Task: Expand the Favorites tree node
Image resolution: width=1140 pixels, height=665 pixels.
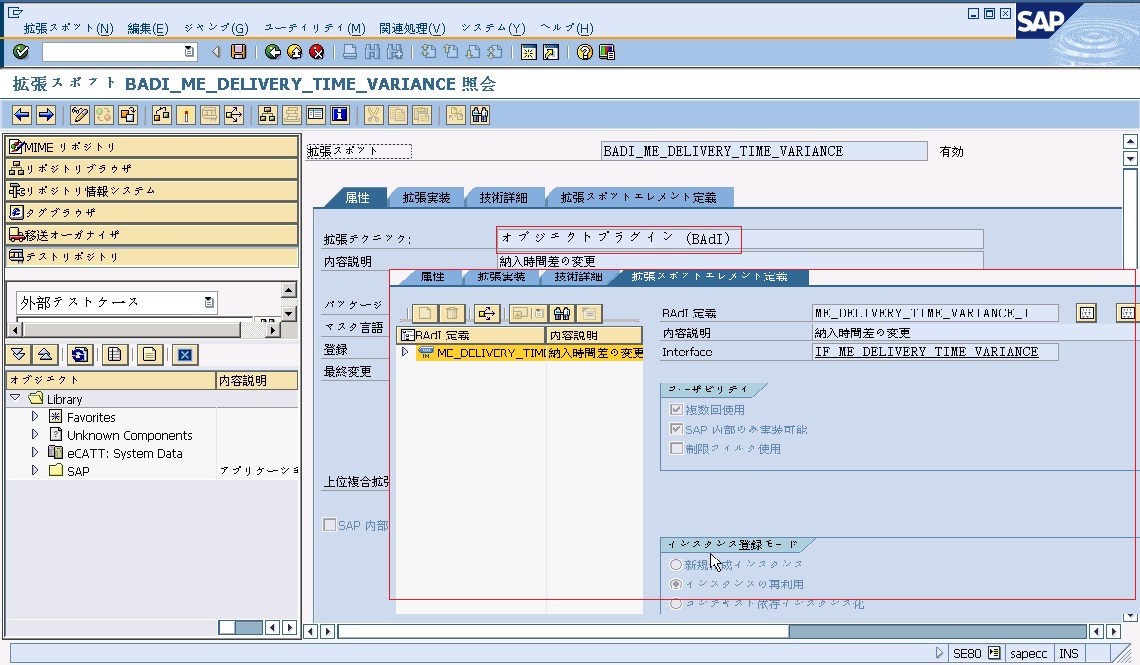Action: [x=36, y=417]
